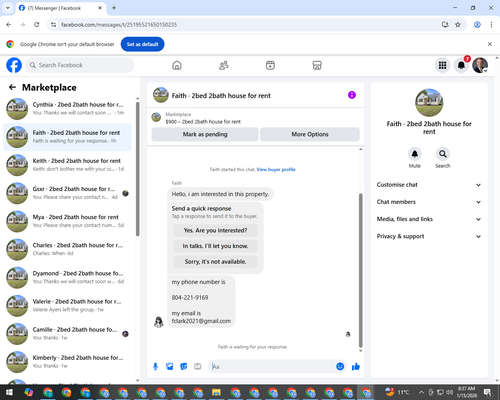Send a thumbs-up like

[356, 367]
